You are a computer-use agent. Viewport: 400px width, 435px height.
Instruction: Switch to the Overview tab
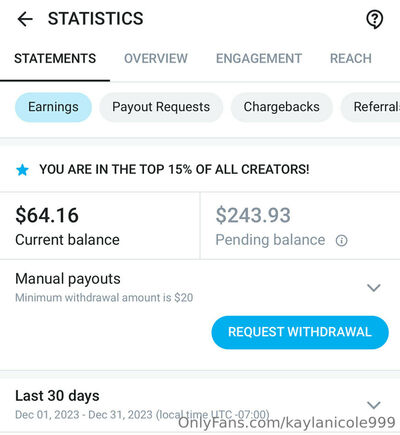coord(156,59)
